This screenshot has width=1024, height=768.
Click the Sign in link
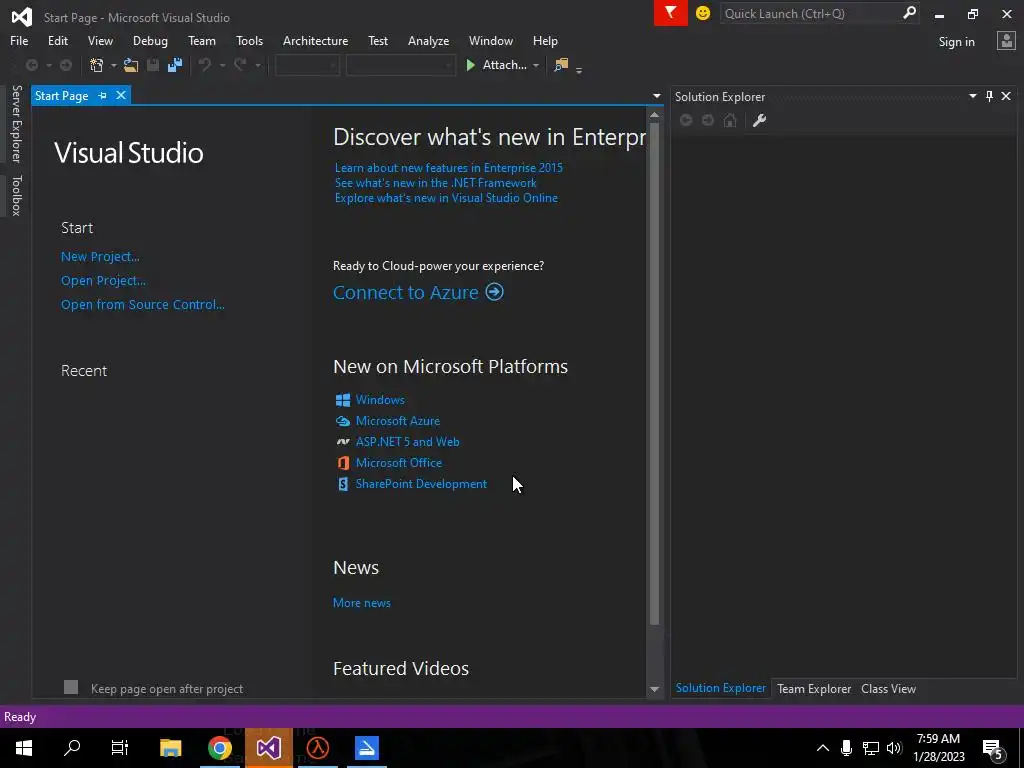pyautogui.click(x=956, y=42)
